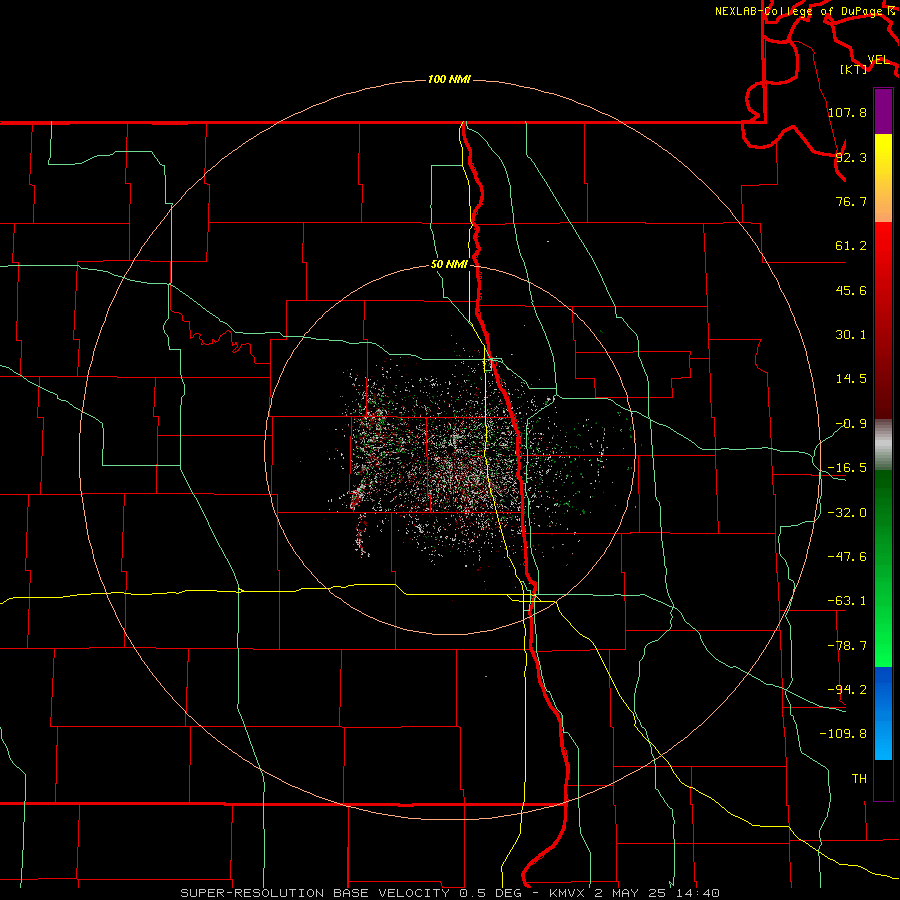Click the 14.5 velocity scale value
This screenshot has width=900, height=900.
(x=851, y=379)
